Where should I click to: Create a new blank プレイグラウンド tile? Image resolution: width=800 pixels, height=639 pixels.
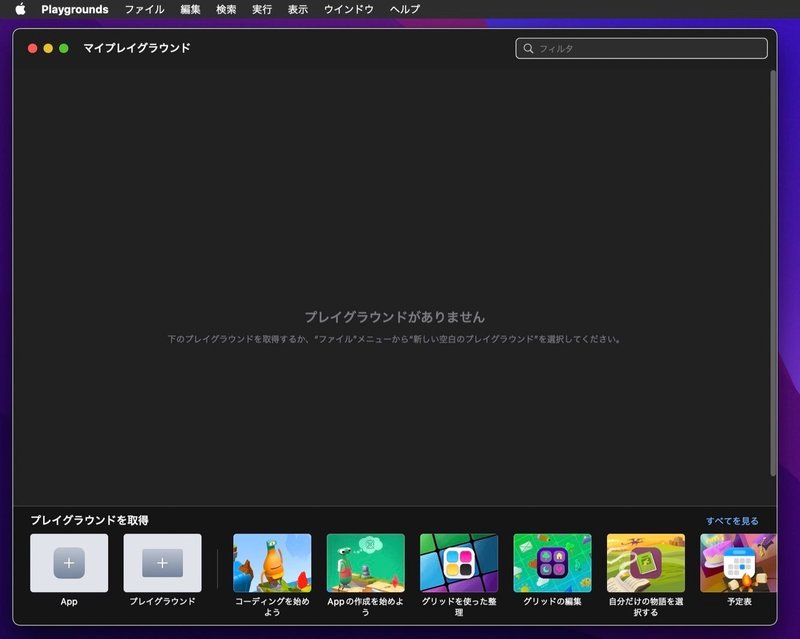pyautogui.click(x=162, y=563)
